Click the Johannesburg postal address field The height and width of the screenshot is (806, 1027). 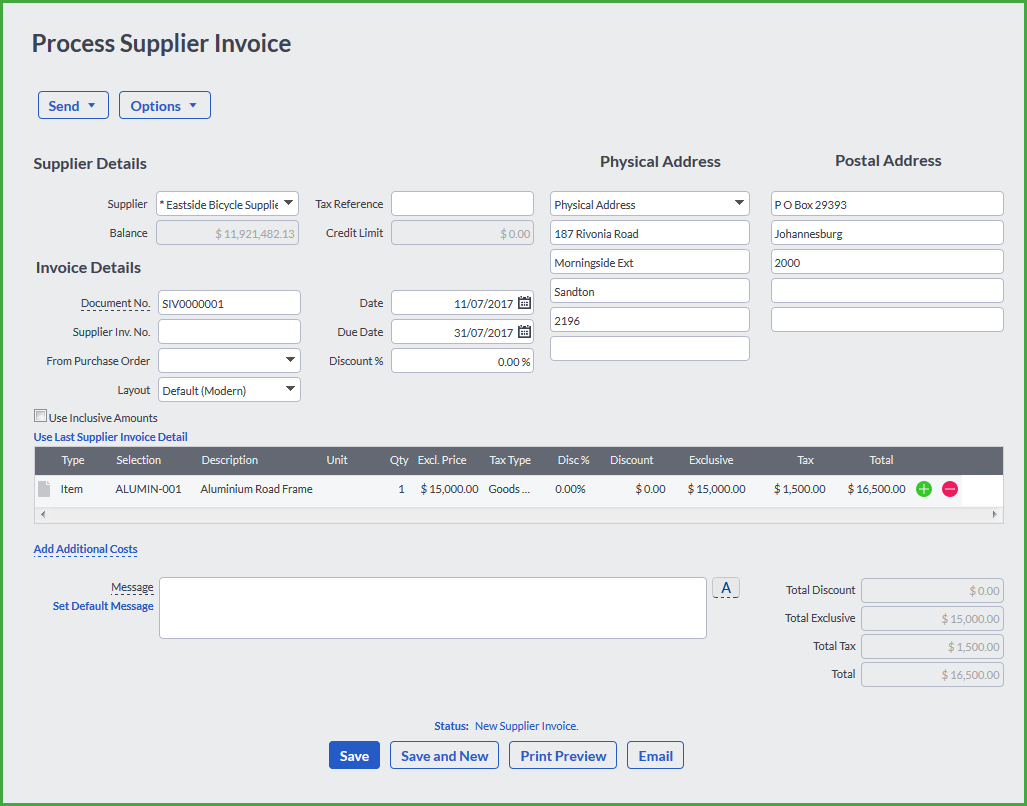tap(887, 233)
